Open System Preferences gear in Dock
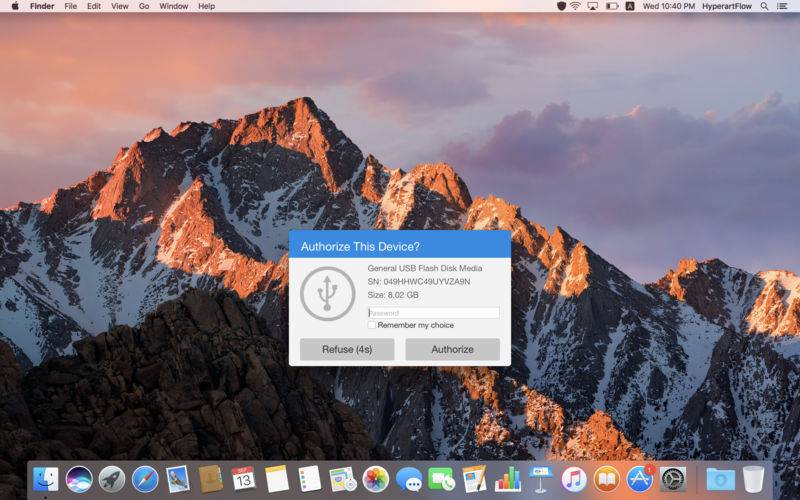The image size is (800, 500). (673, 480)
